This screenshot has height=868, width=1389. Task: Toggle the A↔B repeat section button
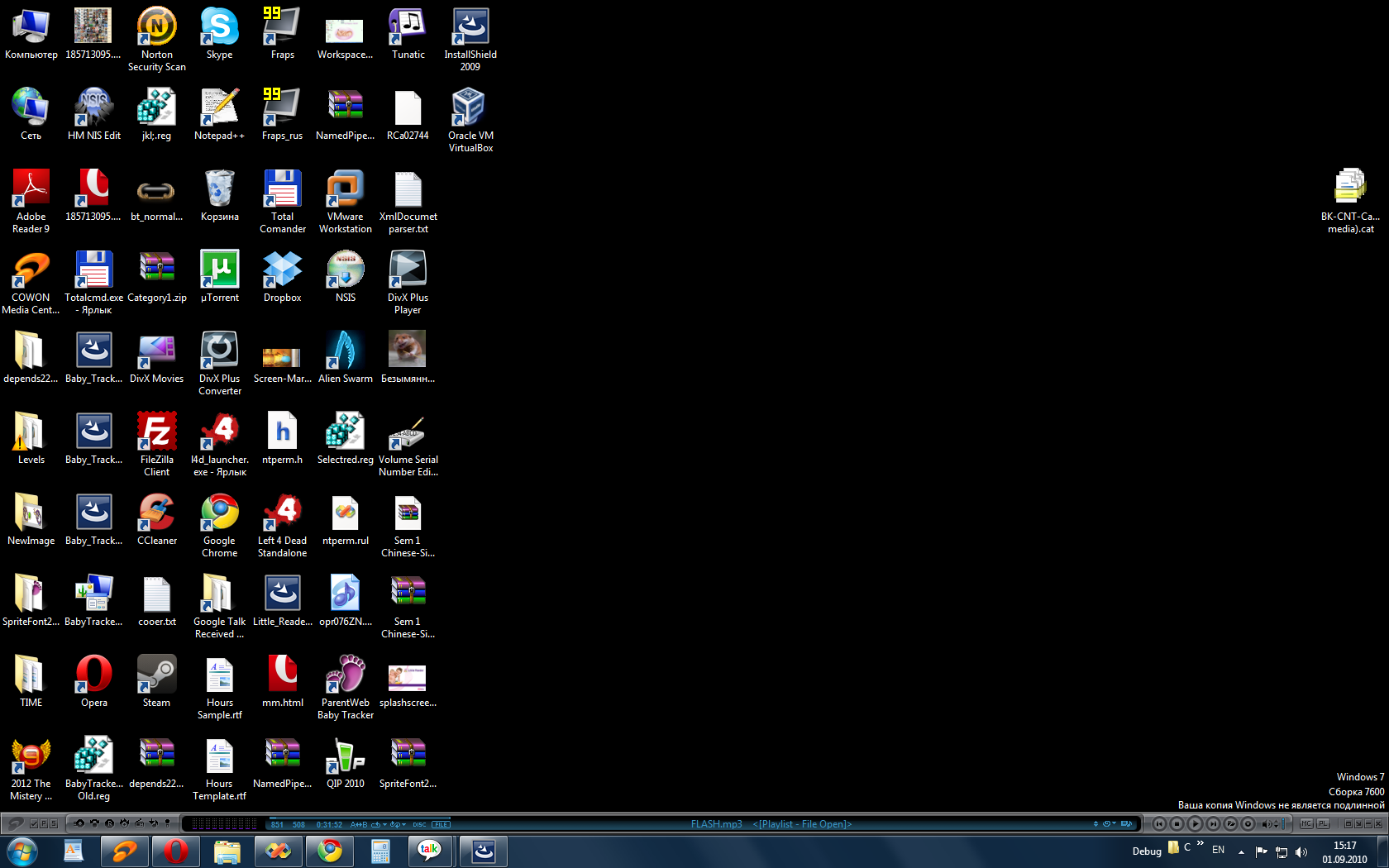(359, 824)
